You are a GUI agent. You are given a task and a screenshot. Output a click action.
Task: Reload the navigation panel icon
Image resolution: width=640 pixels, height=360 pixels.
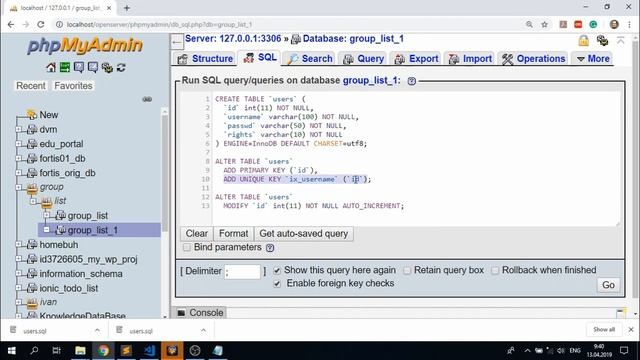coord(121,67)
